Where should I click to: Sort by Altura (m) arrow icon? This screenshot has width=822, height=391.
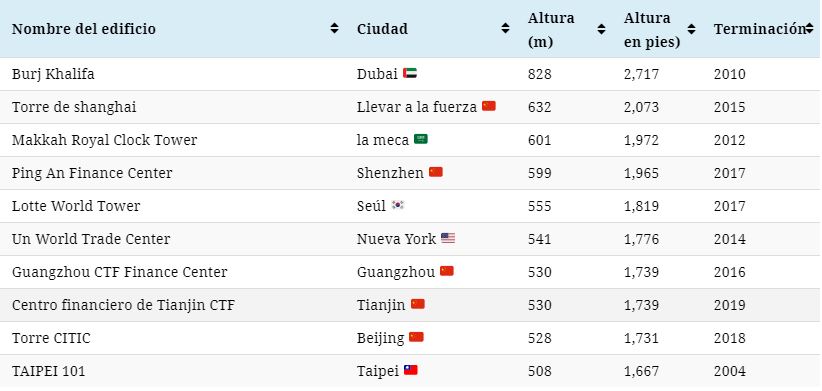pyautogui.click(x=601, y=30)
